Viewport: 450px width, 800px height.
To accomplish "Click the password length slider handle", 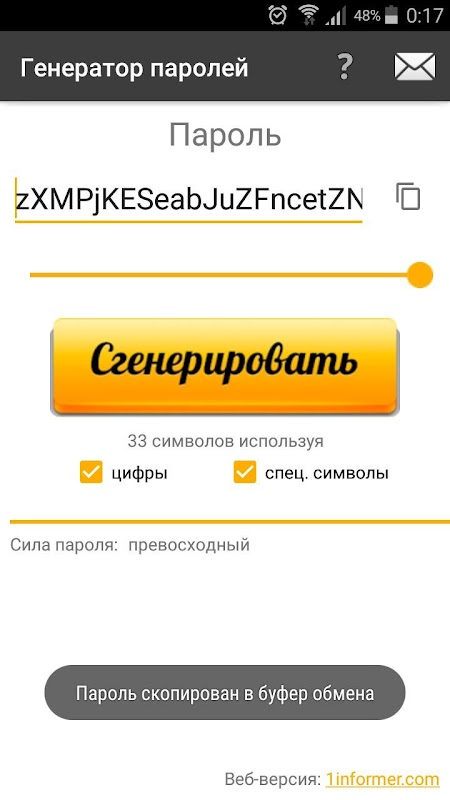I will pyautogui.click(x=420, y=275).
